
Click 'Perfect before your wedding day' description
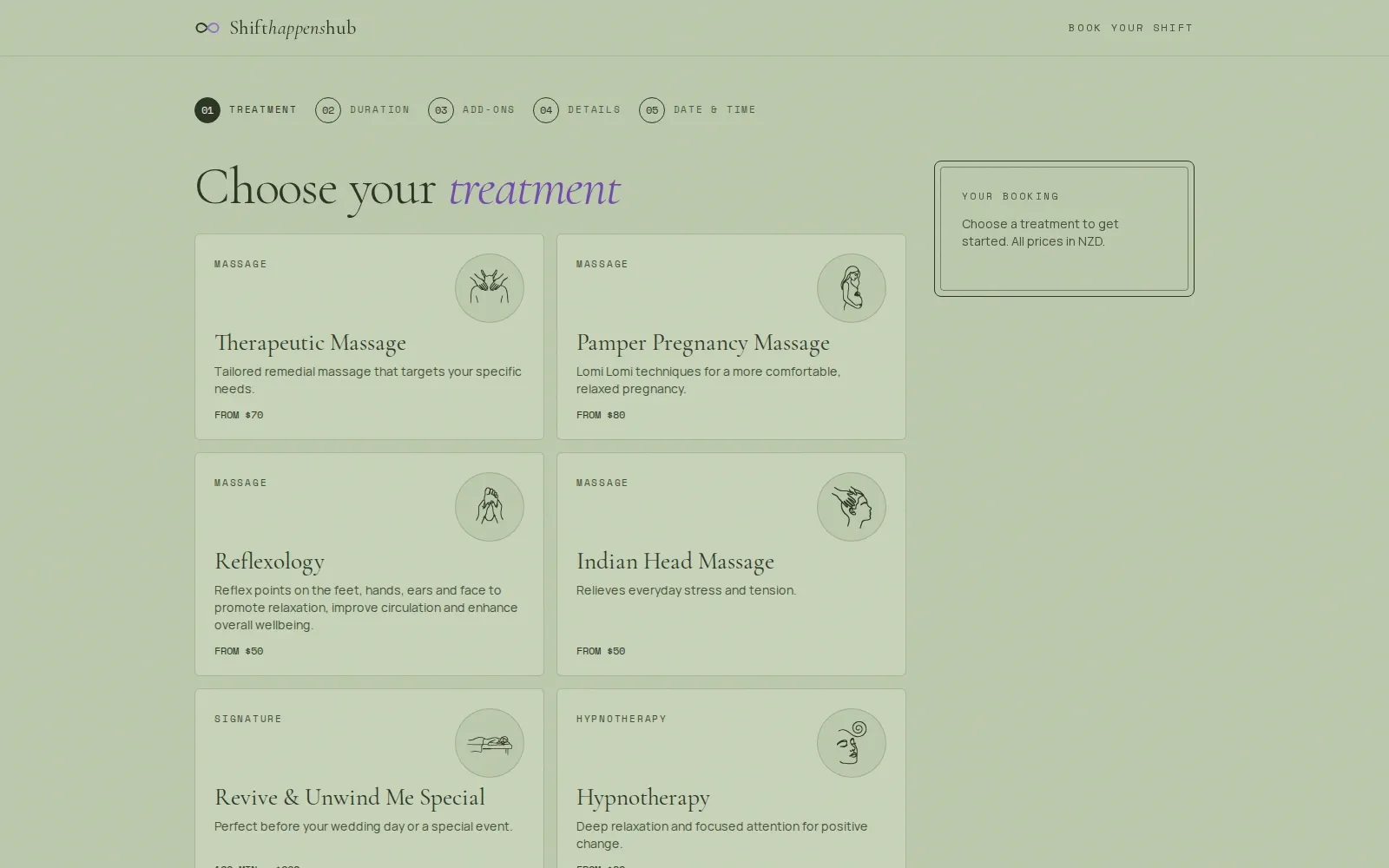(x=363, y=826)
